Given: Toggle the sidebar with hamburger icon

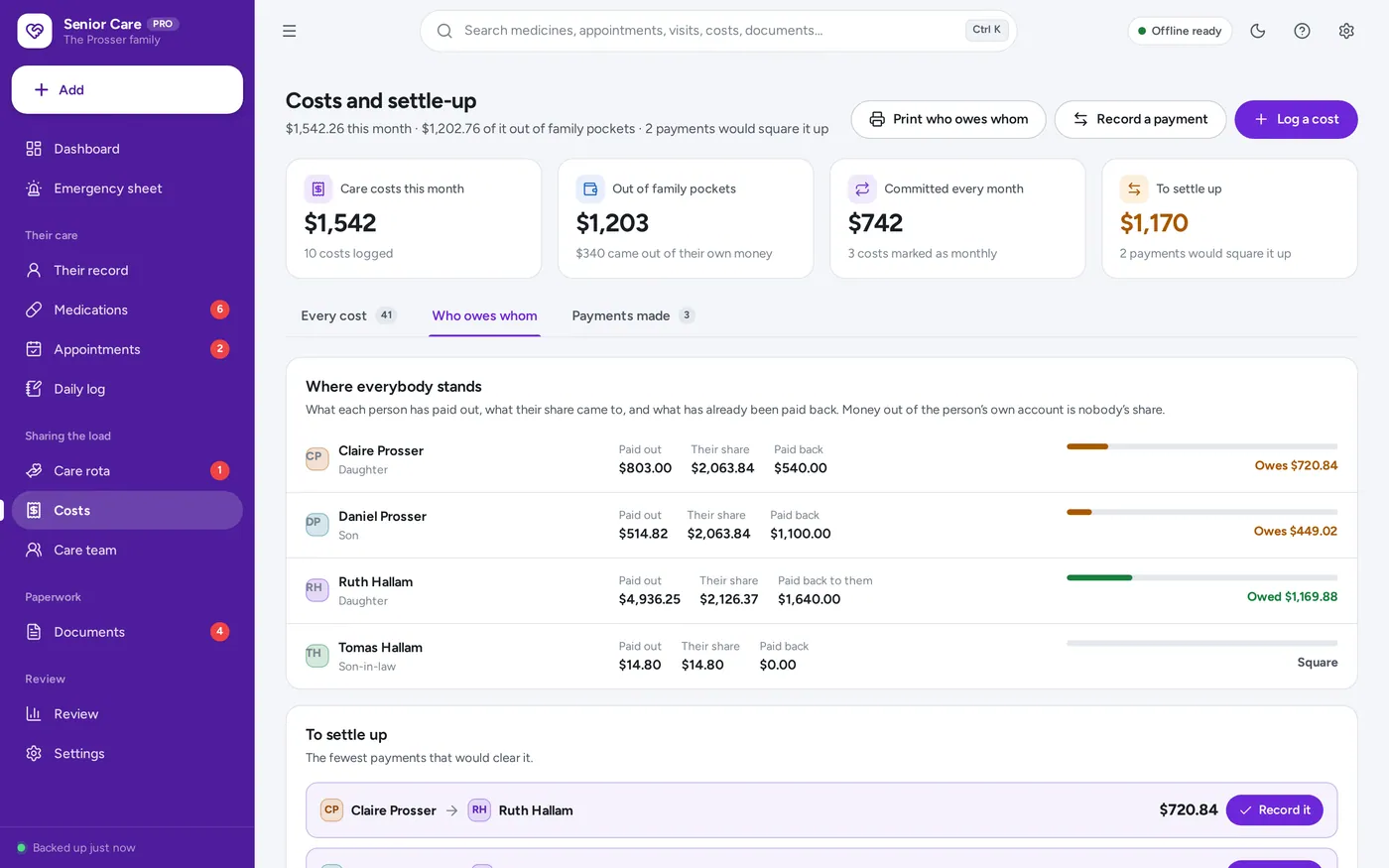Looking at the screenshot, I should (290, 31).
